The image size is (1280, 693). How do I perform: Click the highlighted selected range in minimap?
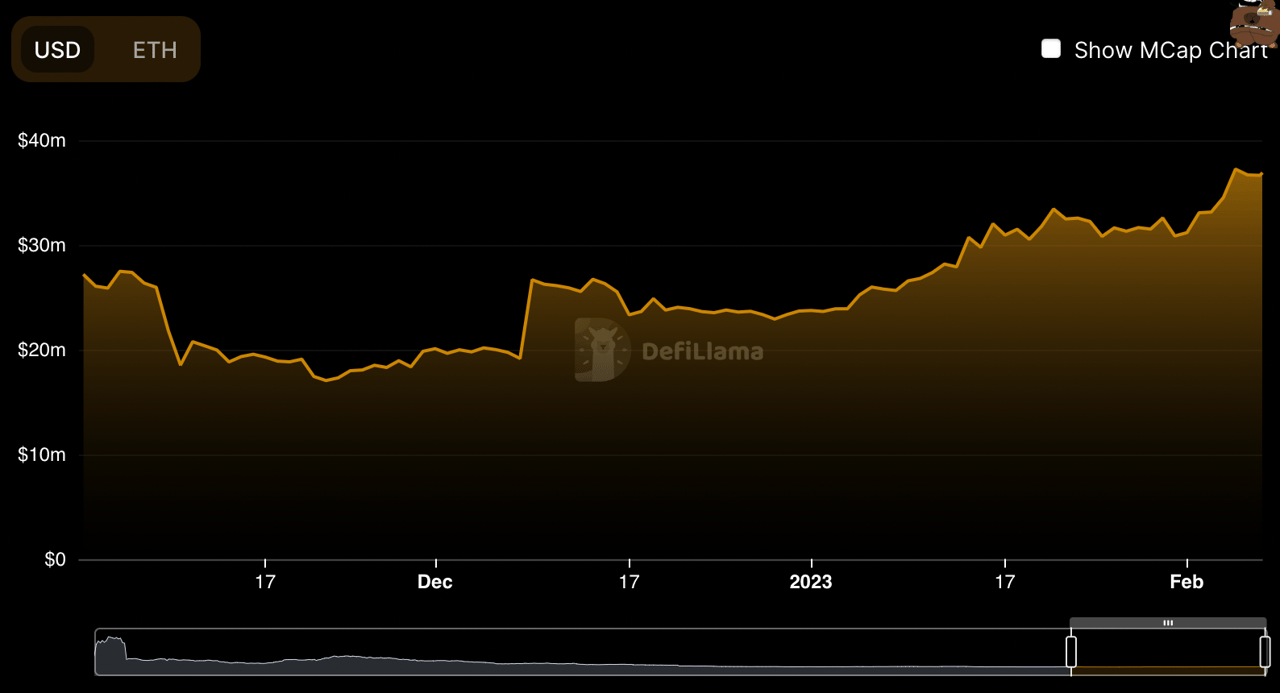(1168, 652)
